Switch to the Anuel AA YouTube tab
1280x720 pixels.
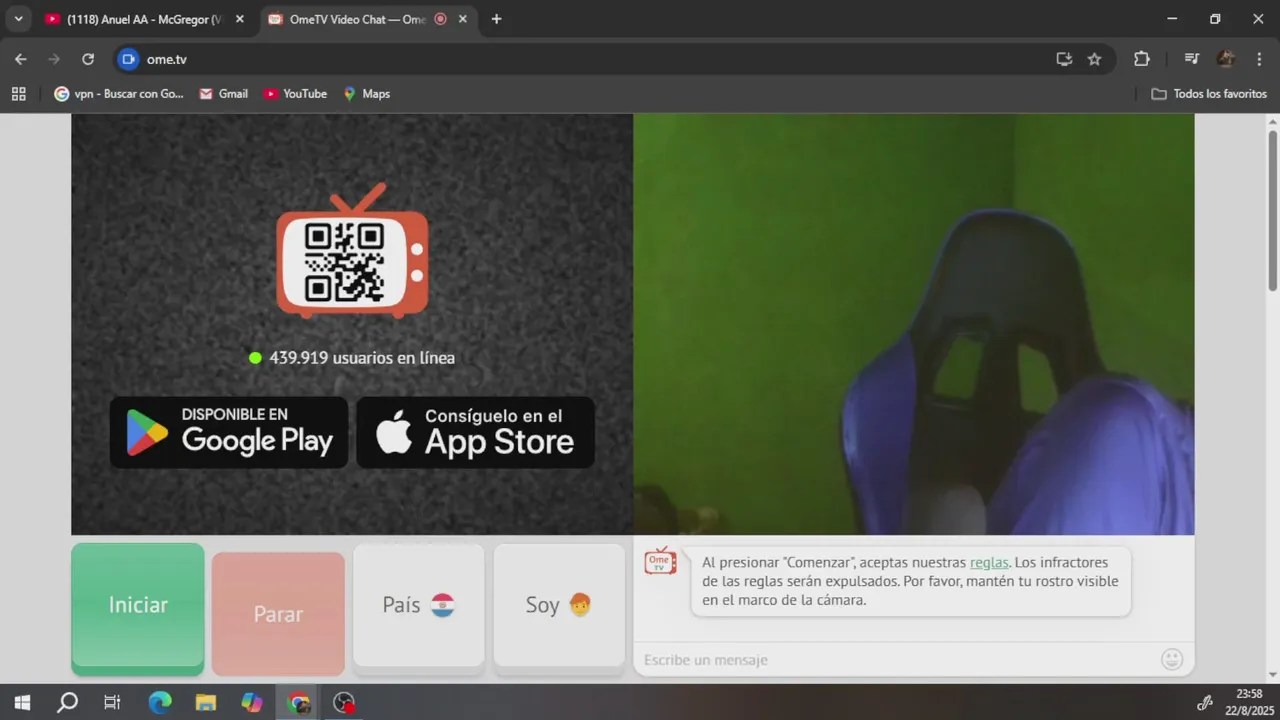pyautogui.click(x=142, y=19)
